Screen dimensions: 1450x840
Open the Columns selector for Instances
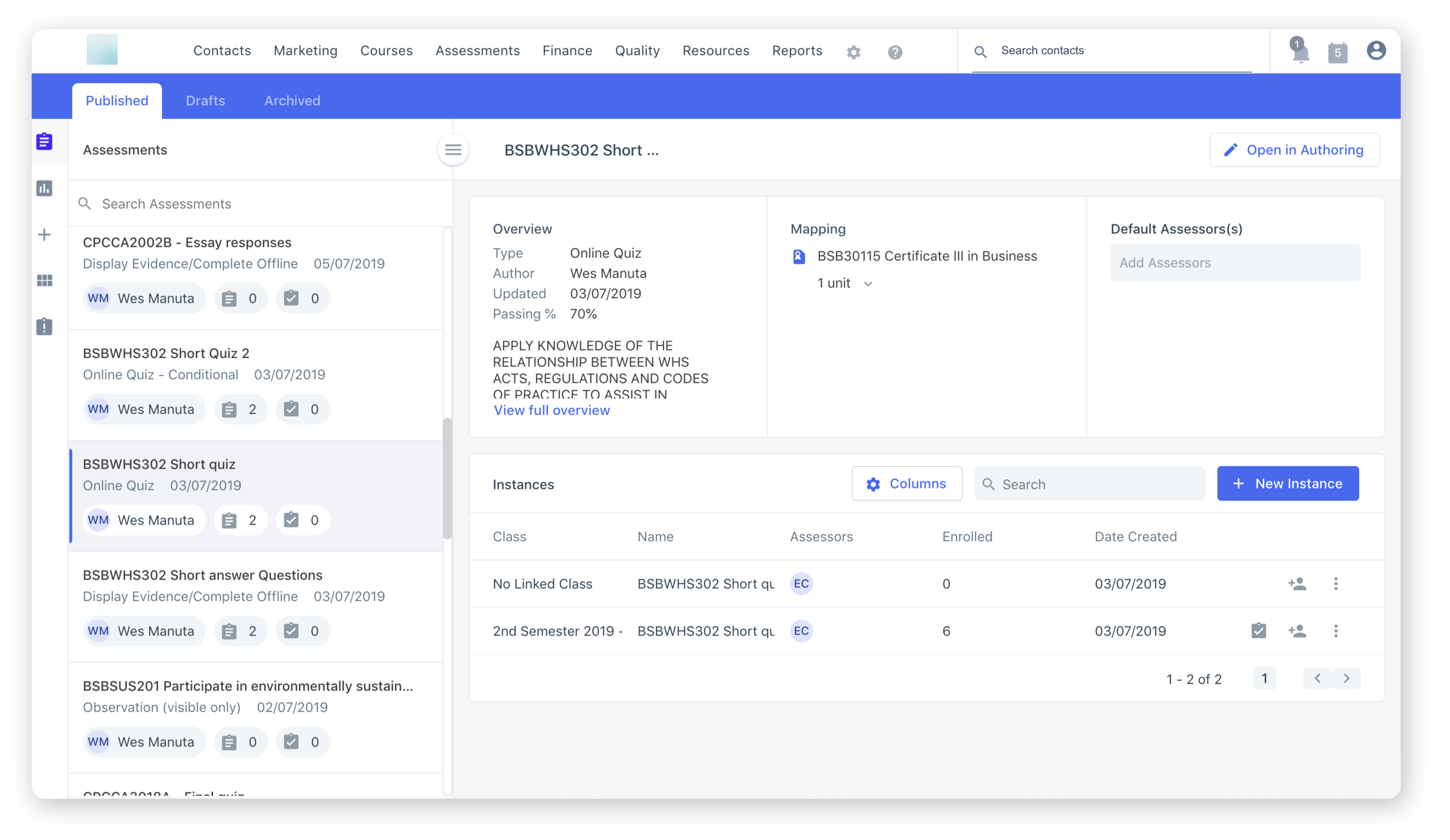click(x=907, y=483)
